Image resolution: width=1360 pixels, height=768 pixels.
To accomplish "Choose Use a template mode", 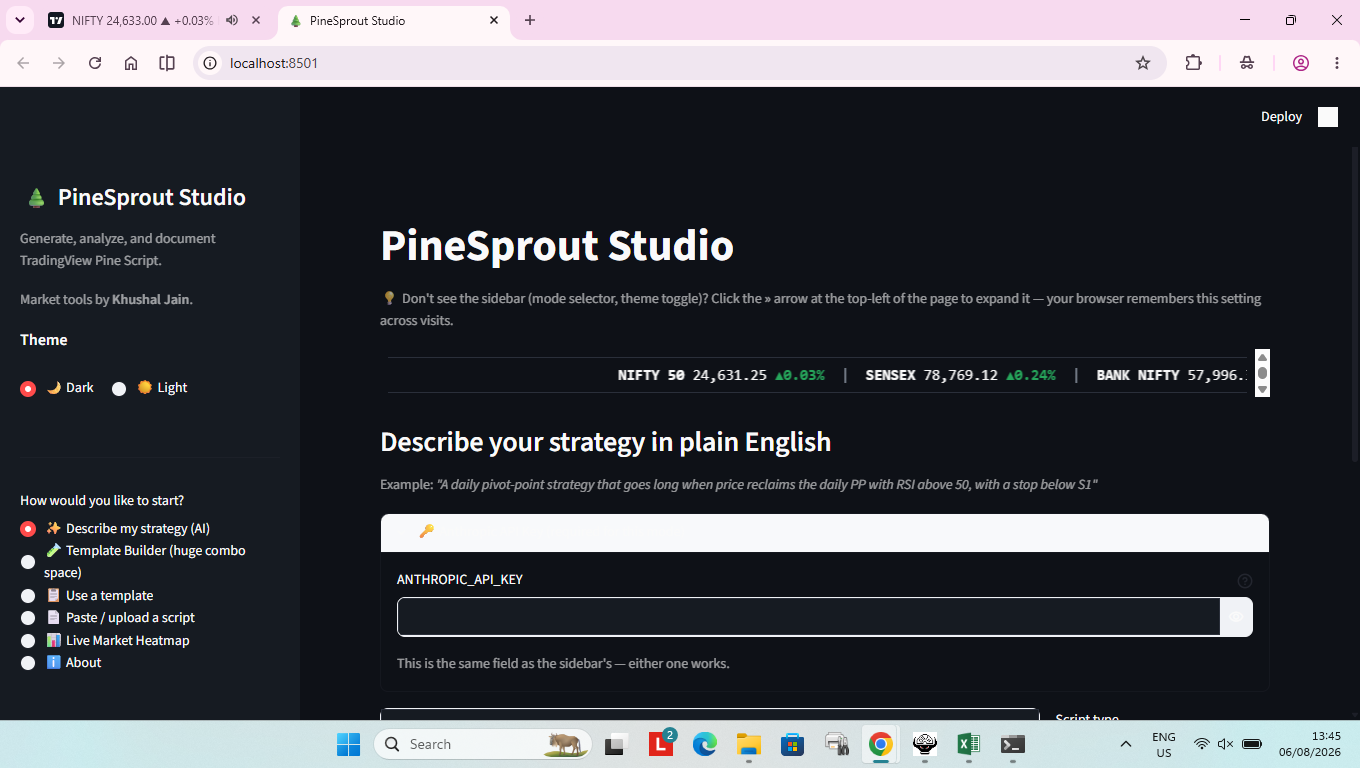I will point(87,595).
